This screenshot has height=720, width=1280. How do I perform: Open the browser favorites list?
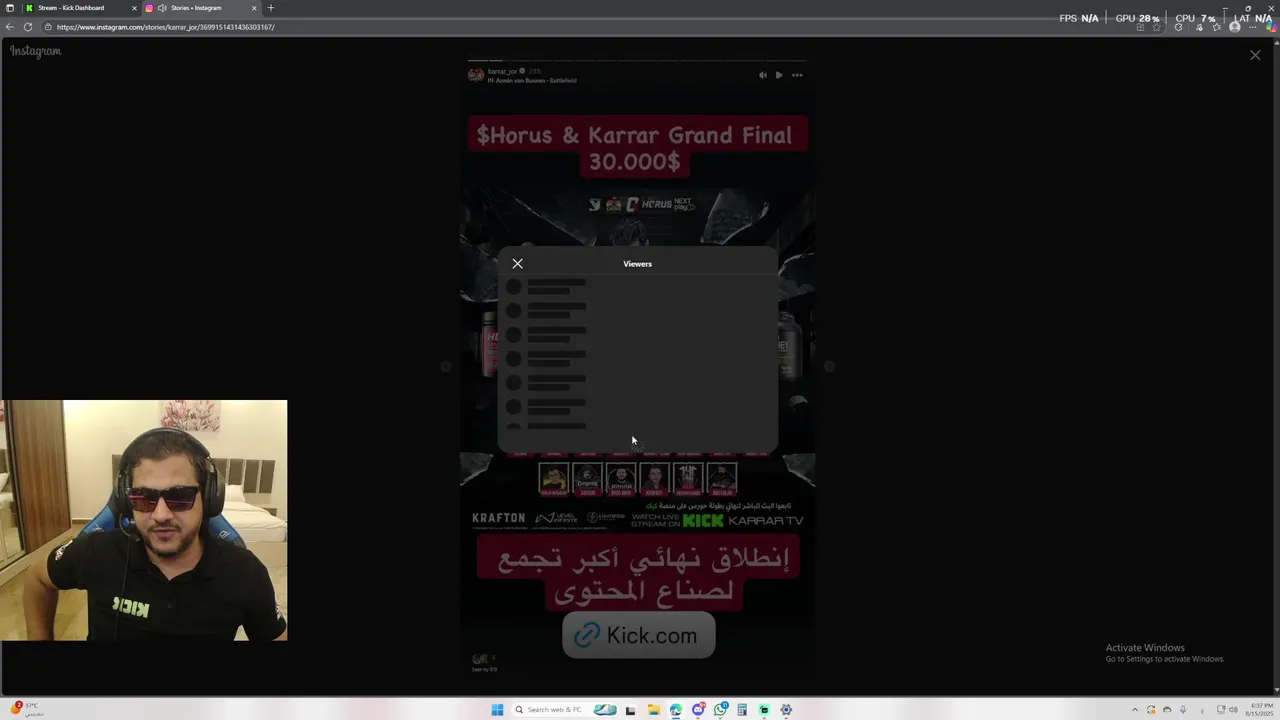pyautogui.click(x=1217, y=27)
